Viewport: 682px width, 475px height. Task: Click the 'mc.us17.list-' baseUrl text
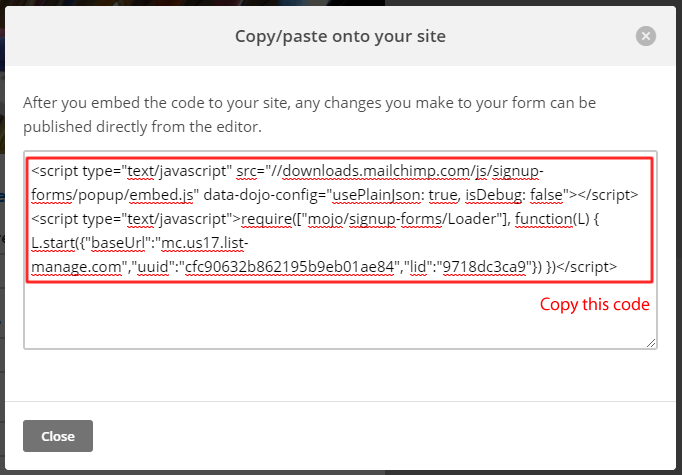pyautogui.click(x=205, y=243)
